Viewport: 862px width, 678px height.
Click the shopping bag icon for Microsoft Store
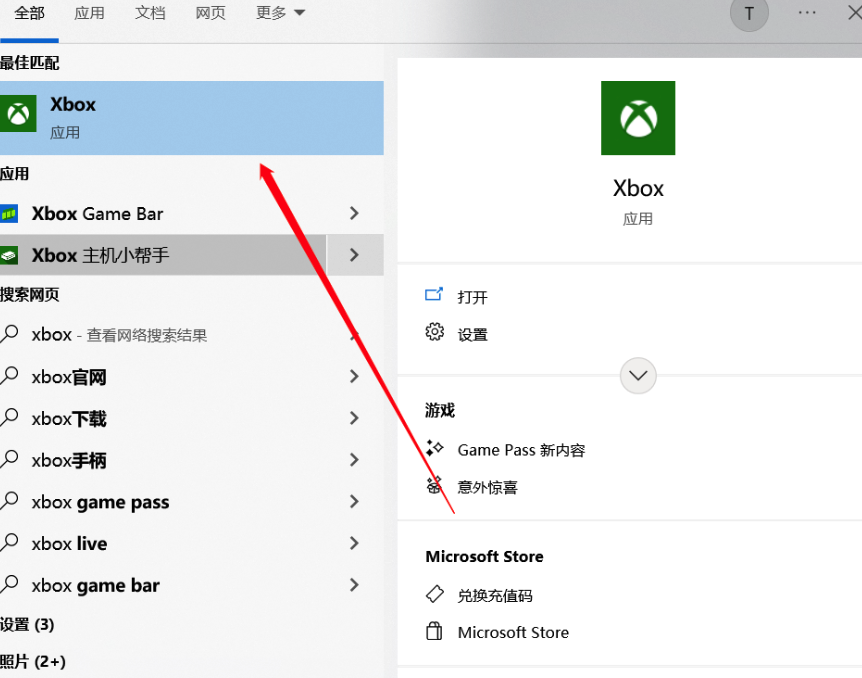[434, 631]
